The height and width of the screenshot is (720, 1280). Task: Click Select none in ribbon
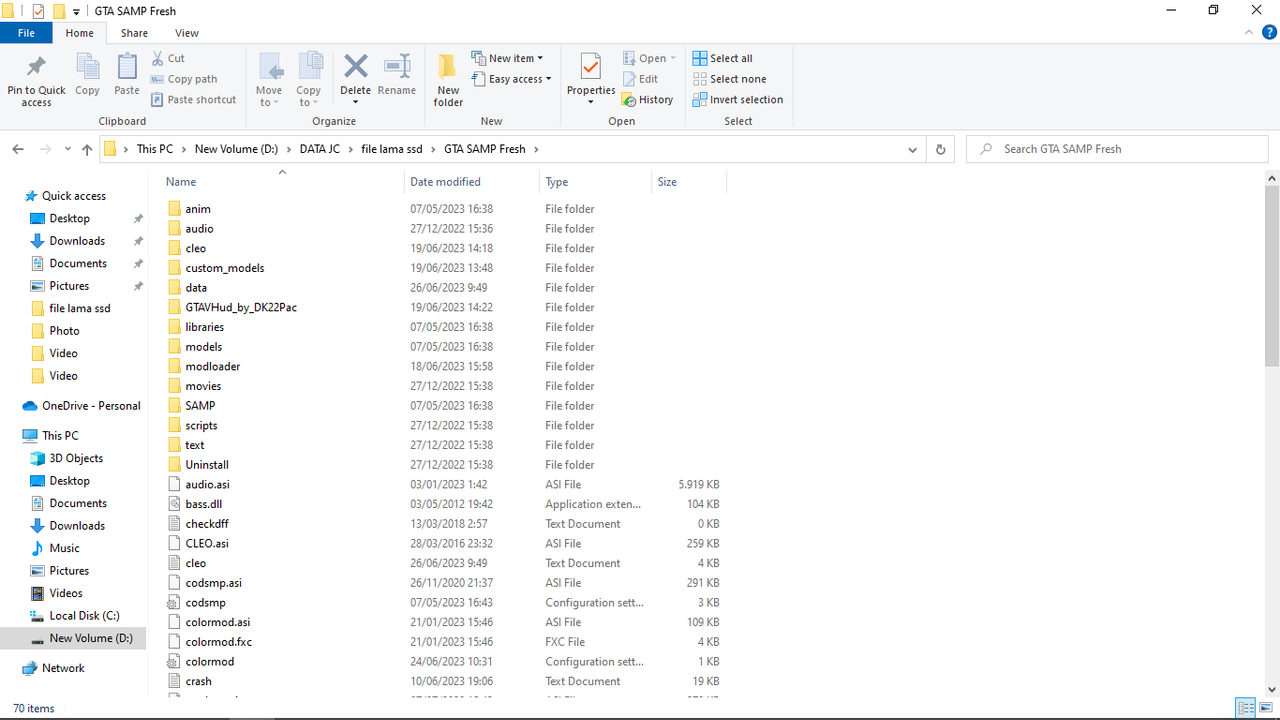[x=729, y=79]
